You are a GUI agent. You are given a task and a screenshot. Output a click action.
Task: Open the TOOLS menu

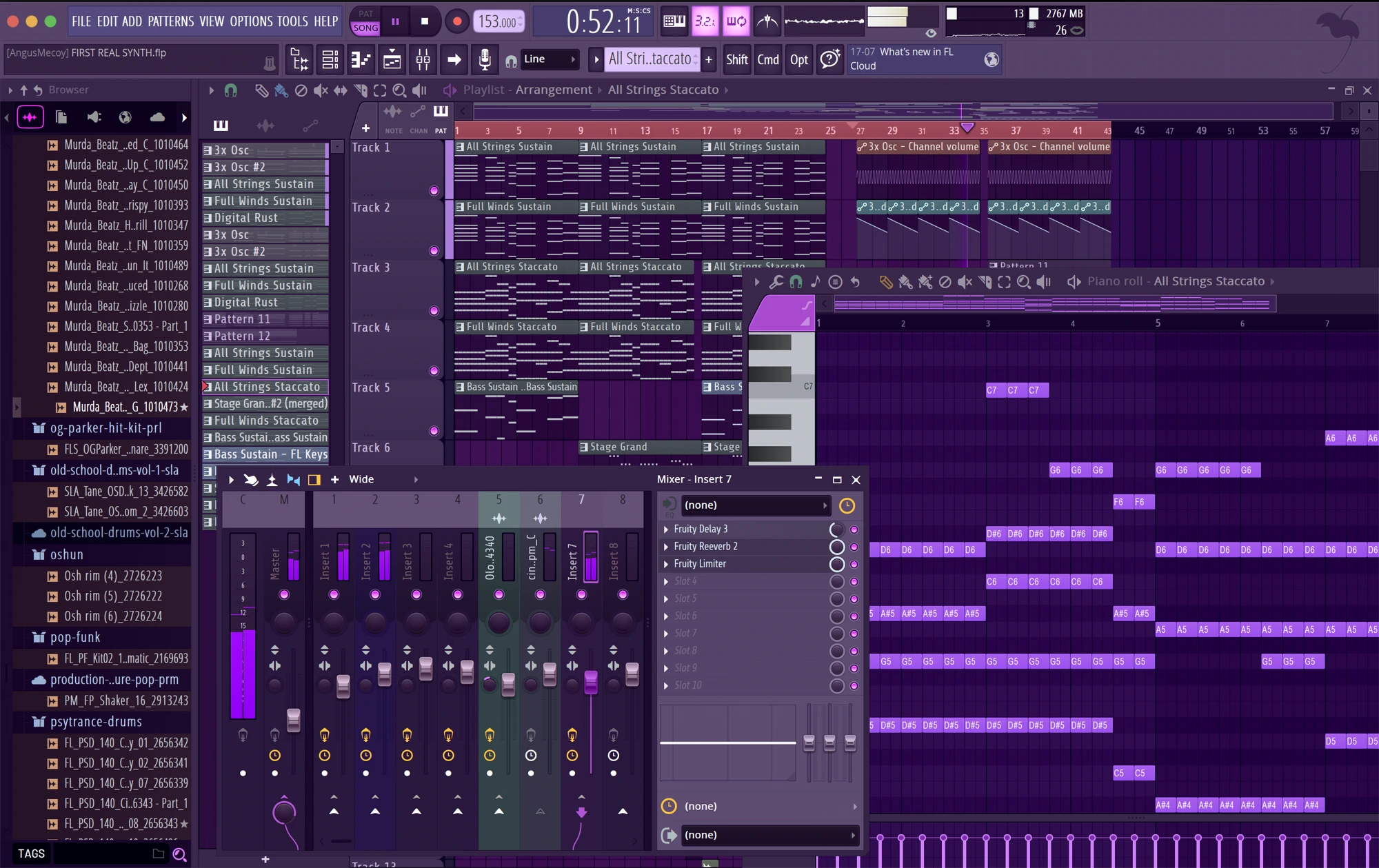click(x=292, y=21)
